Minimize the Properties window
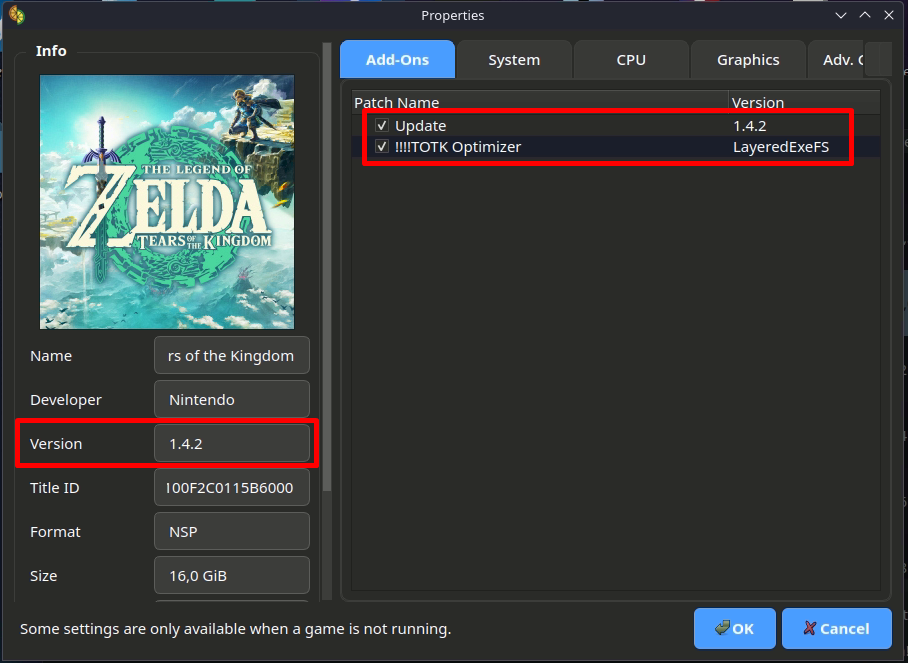 (841, 15)
